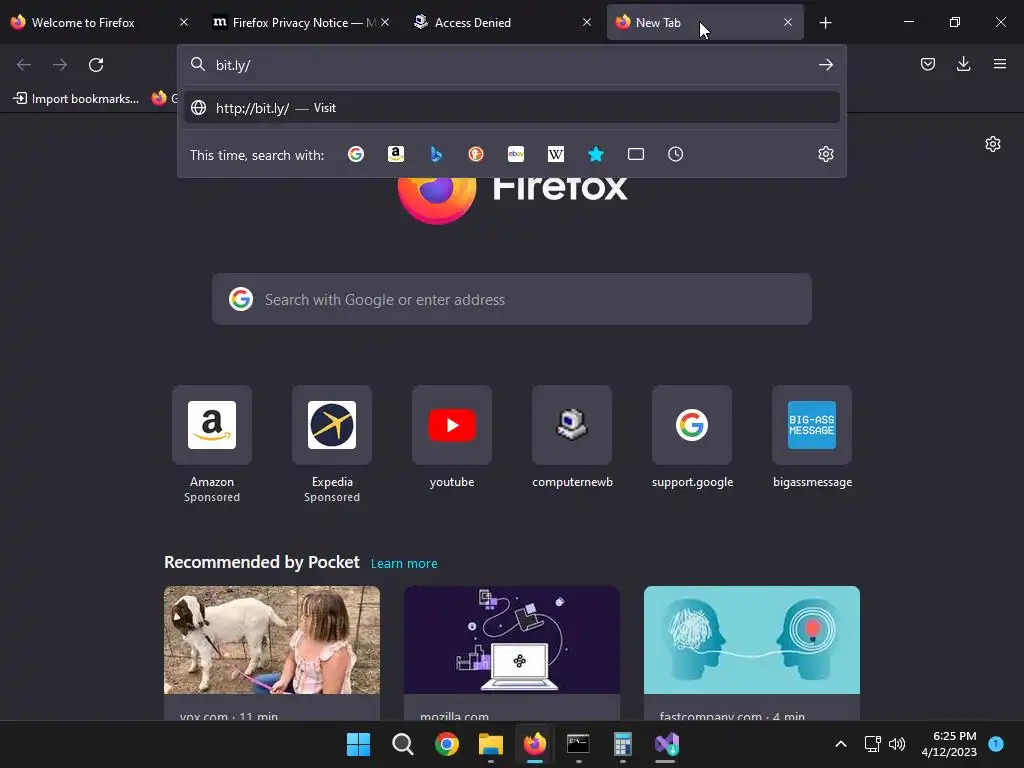Open the fastcompany.com heads article card
The width and height of the screenshot is (1024, 768).
(752, 653)
